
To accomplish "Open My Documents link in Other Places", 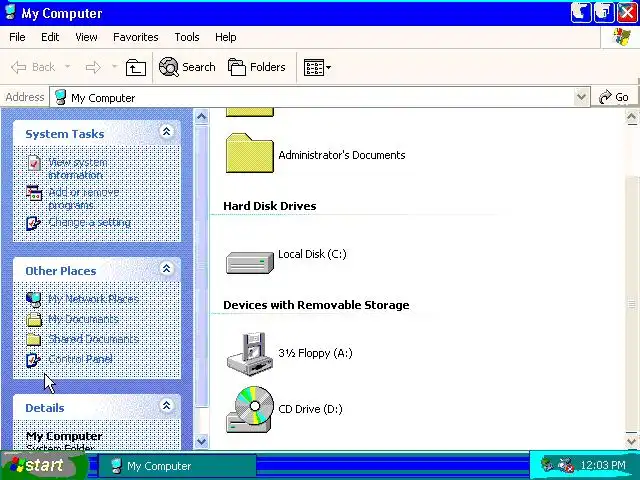I will 84,319.
